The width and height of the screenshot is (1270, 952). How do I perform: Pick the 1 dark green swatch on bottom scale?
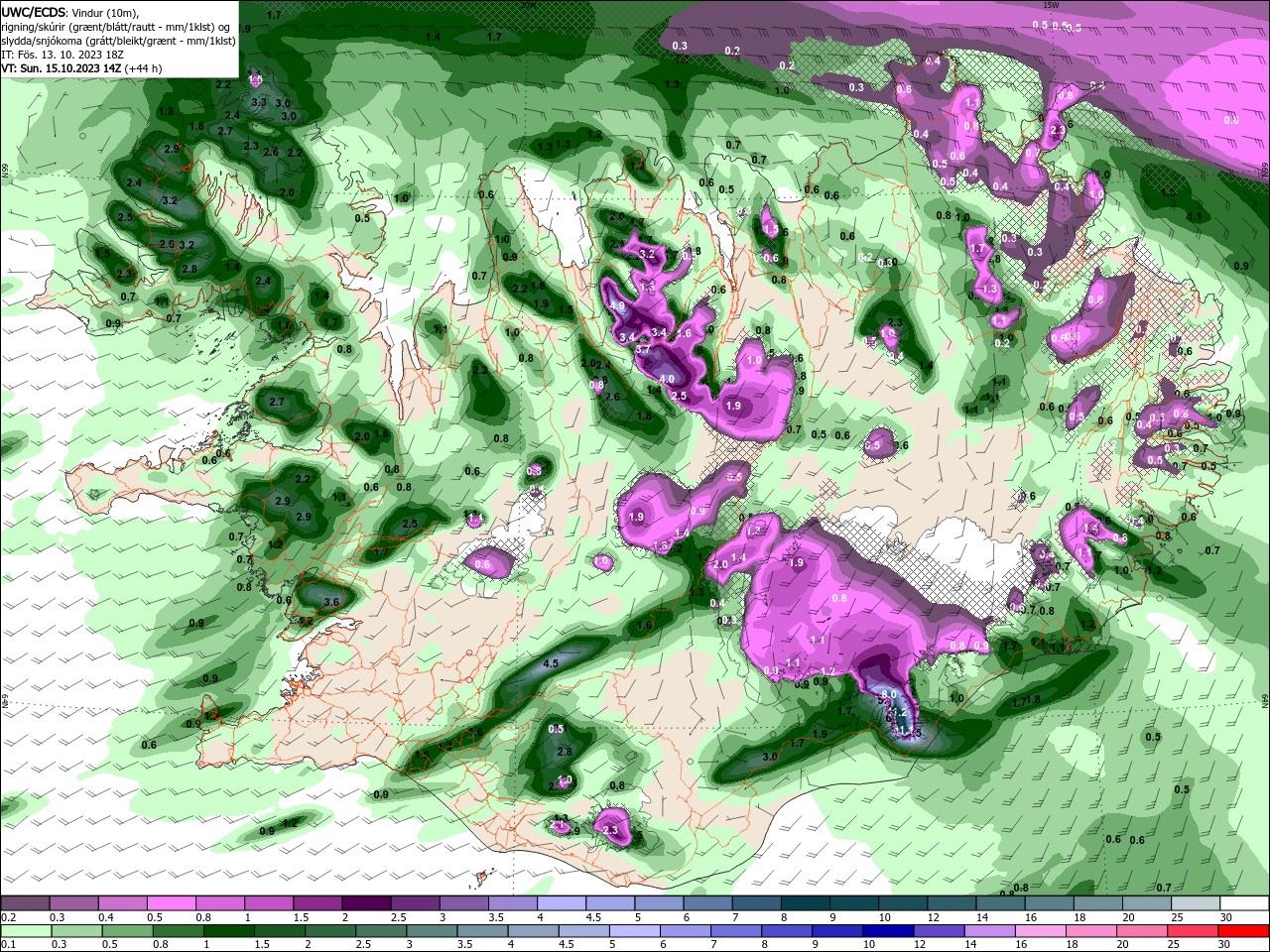228,931
